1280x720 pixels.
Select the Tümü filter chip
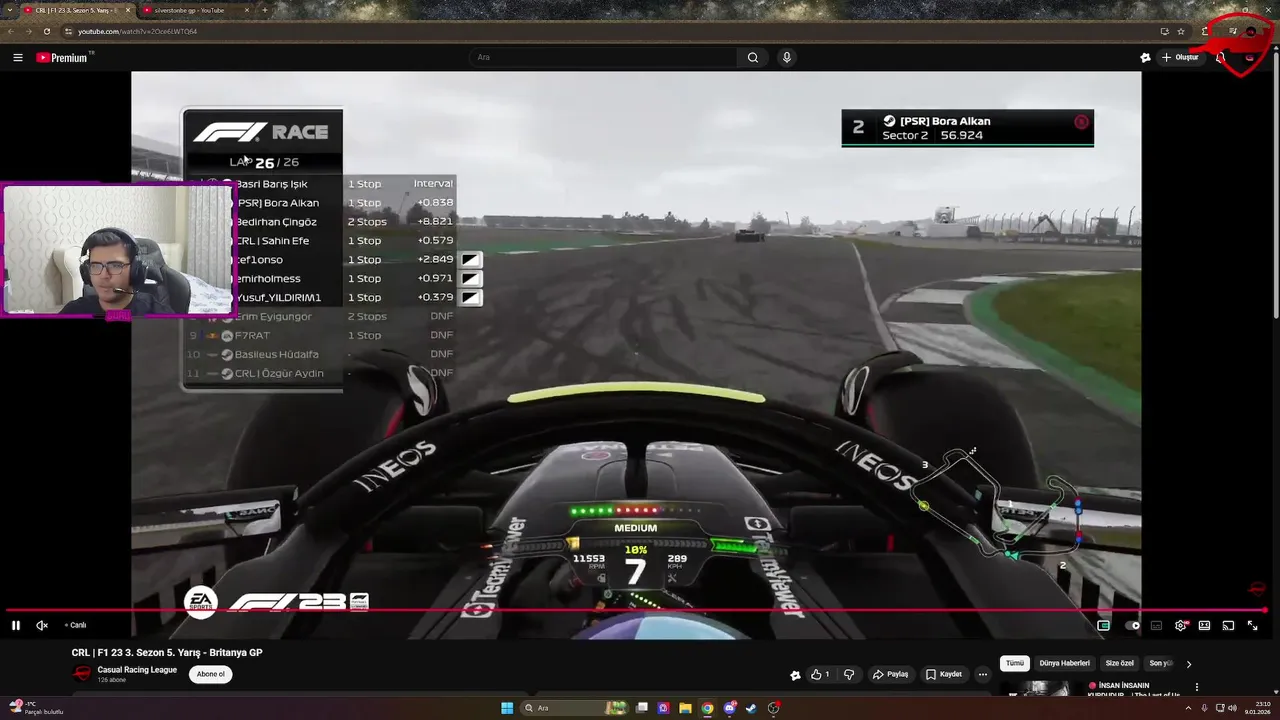click(1015, 663)
